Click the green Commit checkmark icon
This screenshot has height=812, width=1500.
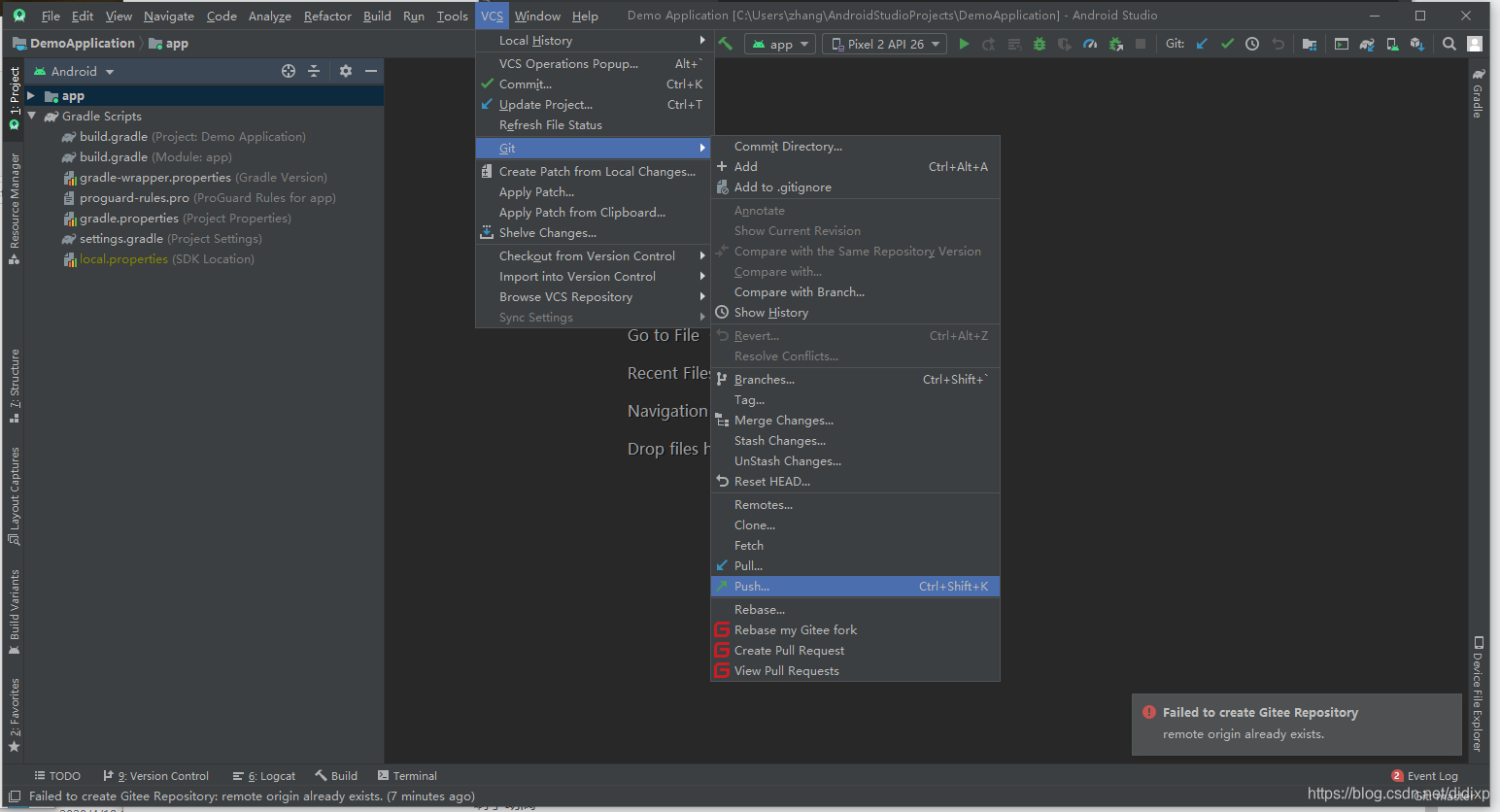(x=1227, y=43)
